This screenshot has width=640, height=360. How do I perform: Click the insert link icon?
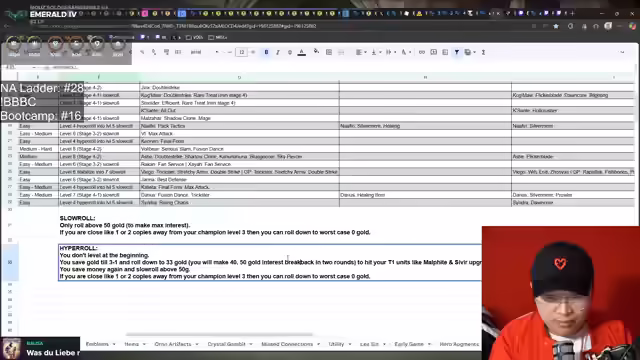pyautogui.click(x=422, y=52)
